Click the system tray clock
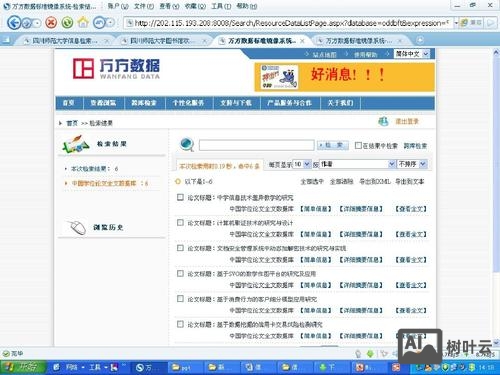The image size is (500, 375). tap(486, 367)
